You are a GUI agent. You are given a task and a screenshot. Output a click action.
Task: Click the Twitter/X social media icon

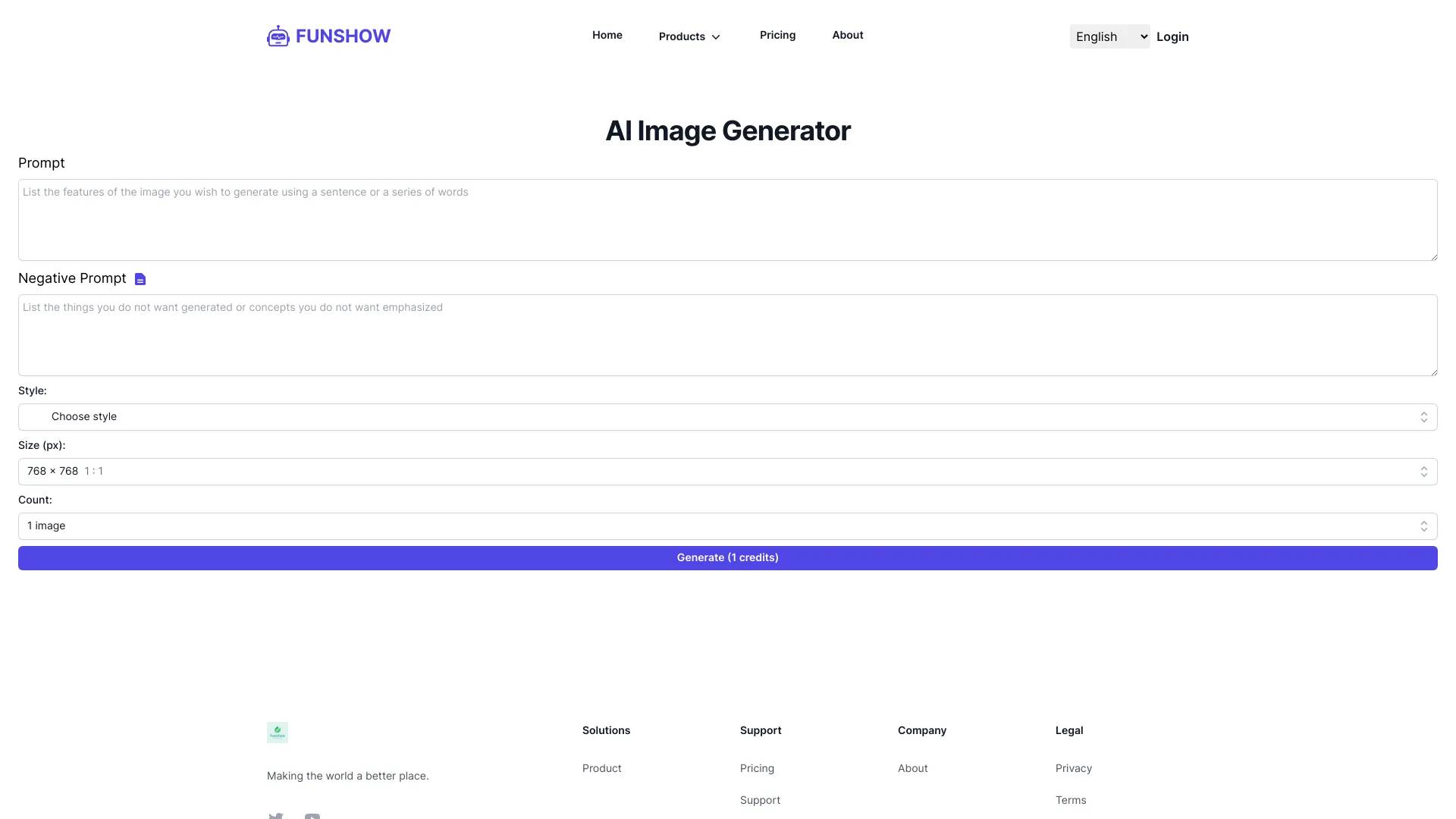tap(276, 815)
